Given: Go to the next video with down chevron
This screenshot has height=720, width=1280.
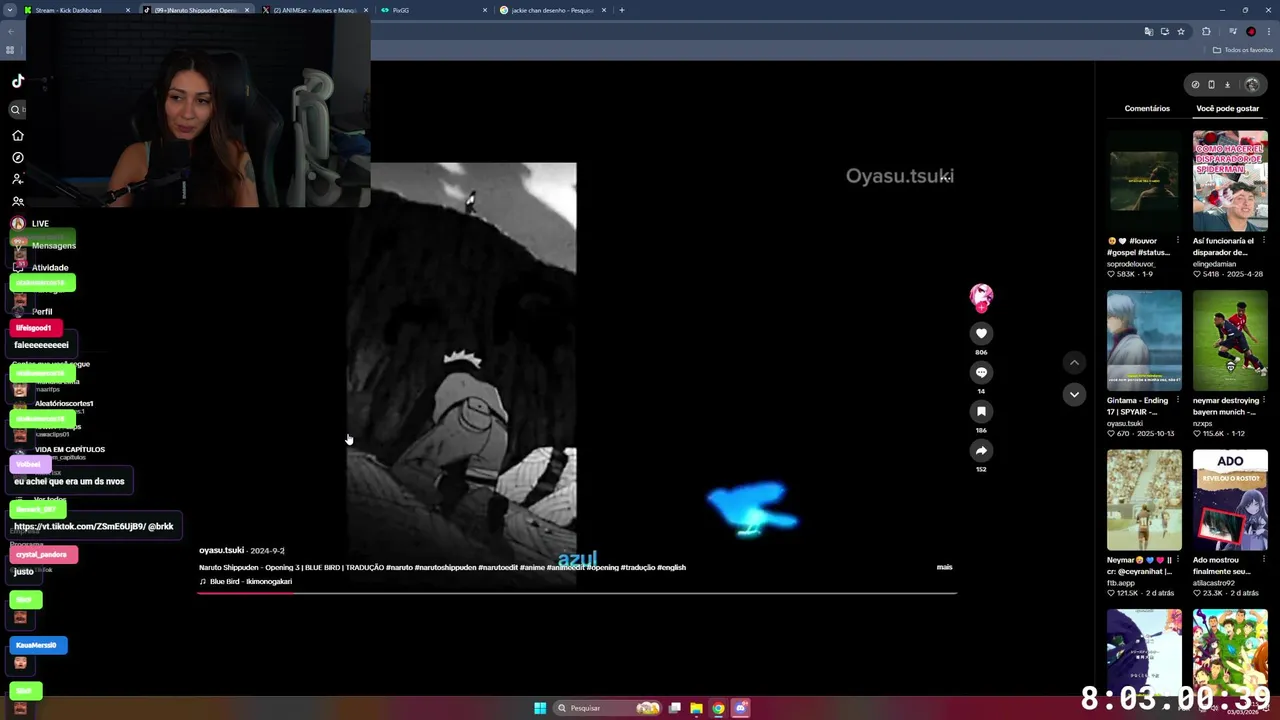Looking at the screenshot, I should coord(1074,394).
